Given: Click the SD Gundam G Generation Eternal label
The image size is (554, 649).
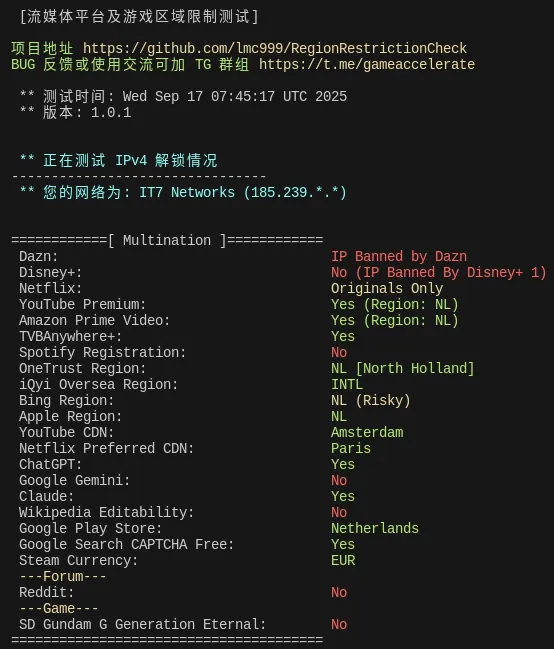Looking at the screenshot, I should pos(142,624).
